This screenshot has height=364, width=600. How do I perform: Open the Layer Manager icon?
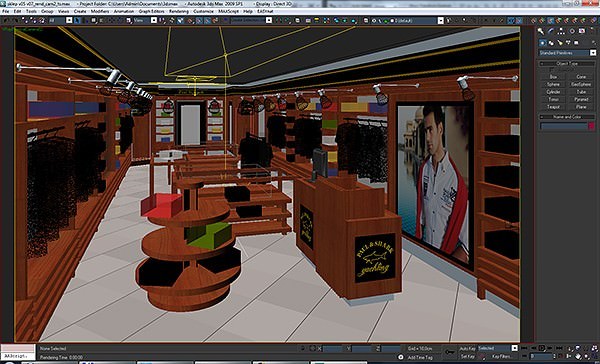pos(366,20)
